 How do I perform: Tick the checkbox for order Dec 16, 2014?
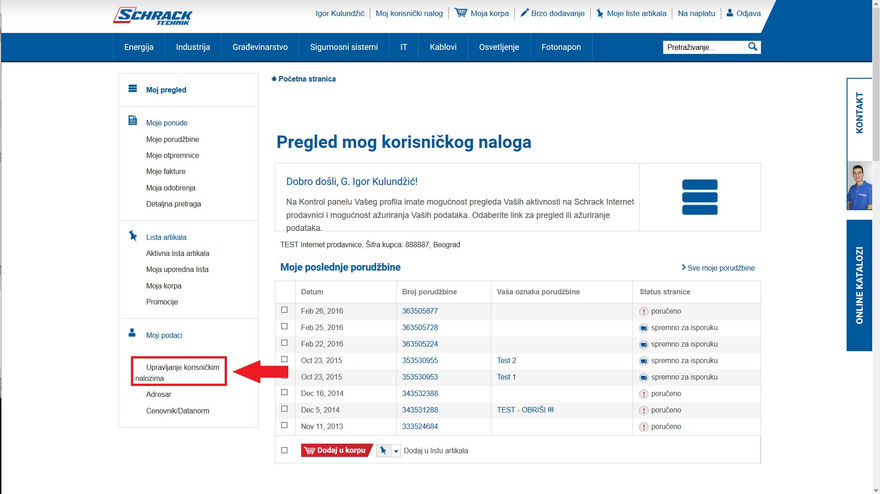pos(285,392)
